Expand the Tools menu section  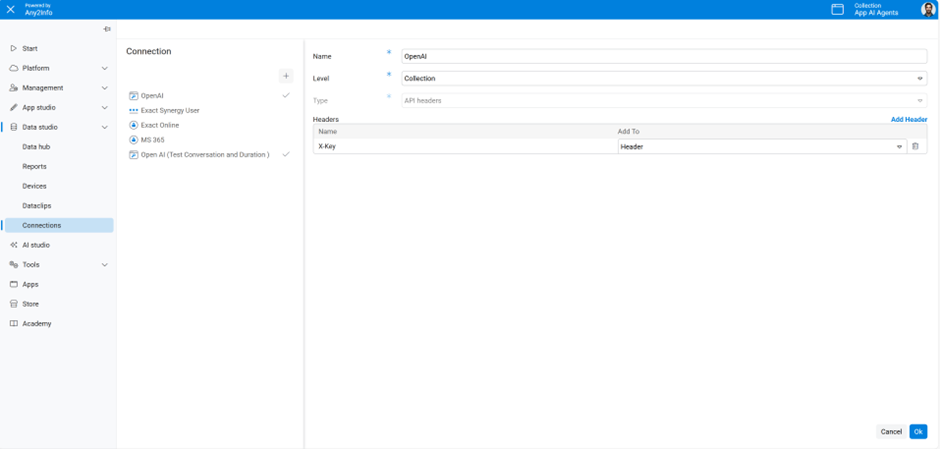(x=104, y=265)
